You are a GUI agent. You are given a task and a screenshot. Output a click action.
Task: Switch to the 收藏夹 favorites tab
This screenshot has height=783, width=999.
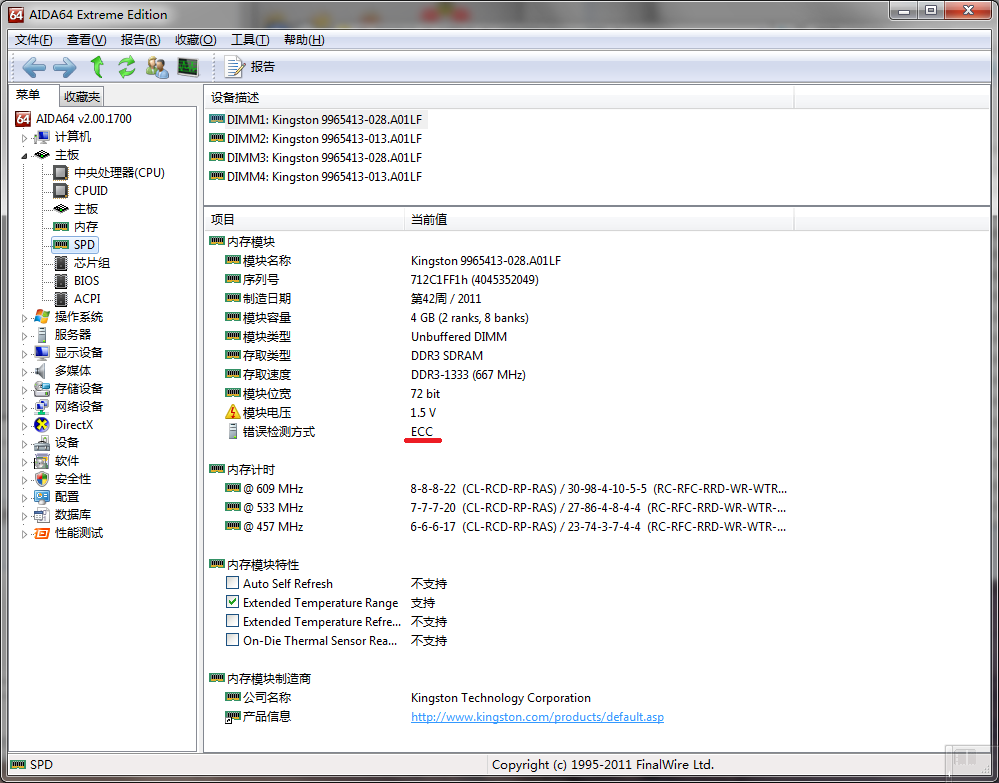pos(82,97)
